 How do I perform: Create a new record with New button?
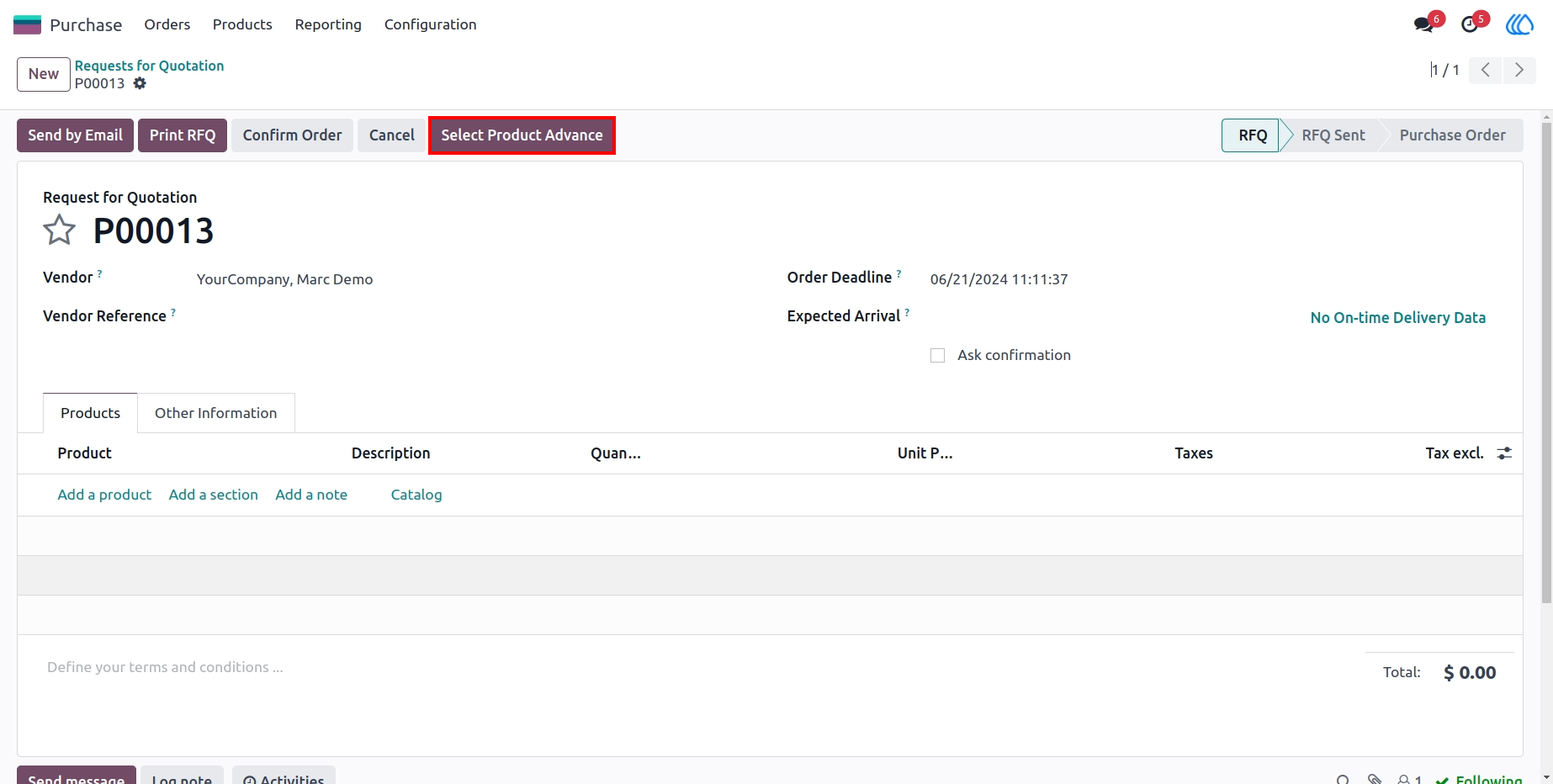(44, 74)
